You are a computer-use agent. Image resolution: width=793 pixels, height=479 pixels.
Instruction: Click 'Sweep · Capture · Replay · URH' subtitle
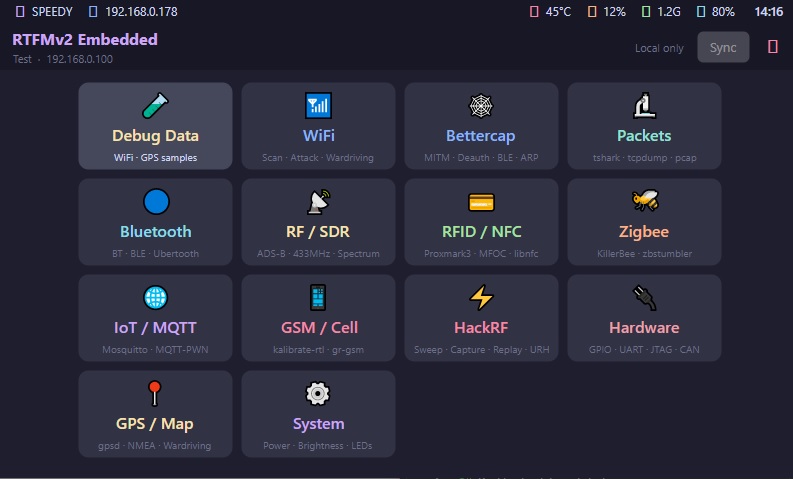point(481,350)
